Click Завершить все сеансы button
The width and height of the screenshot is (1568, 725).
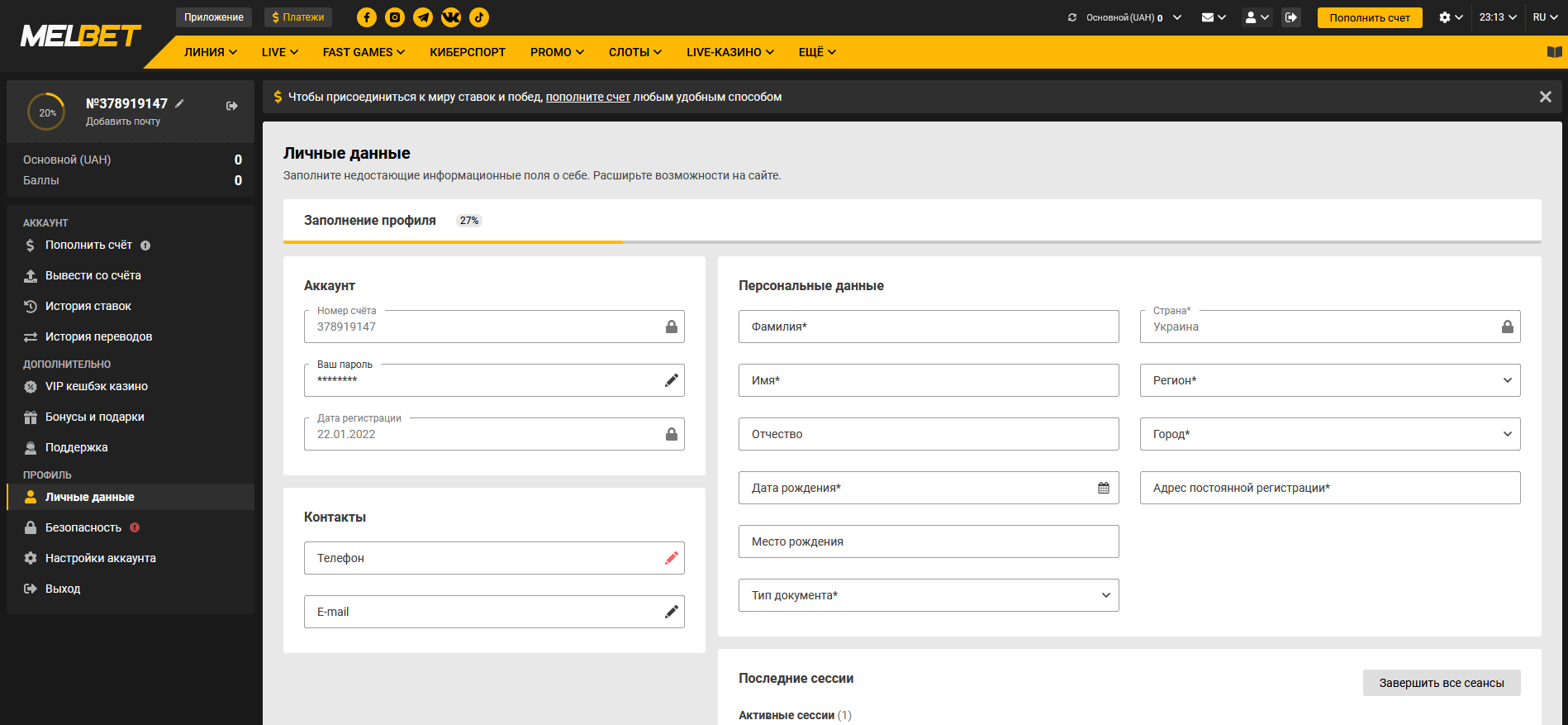pos(1442,683)
